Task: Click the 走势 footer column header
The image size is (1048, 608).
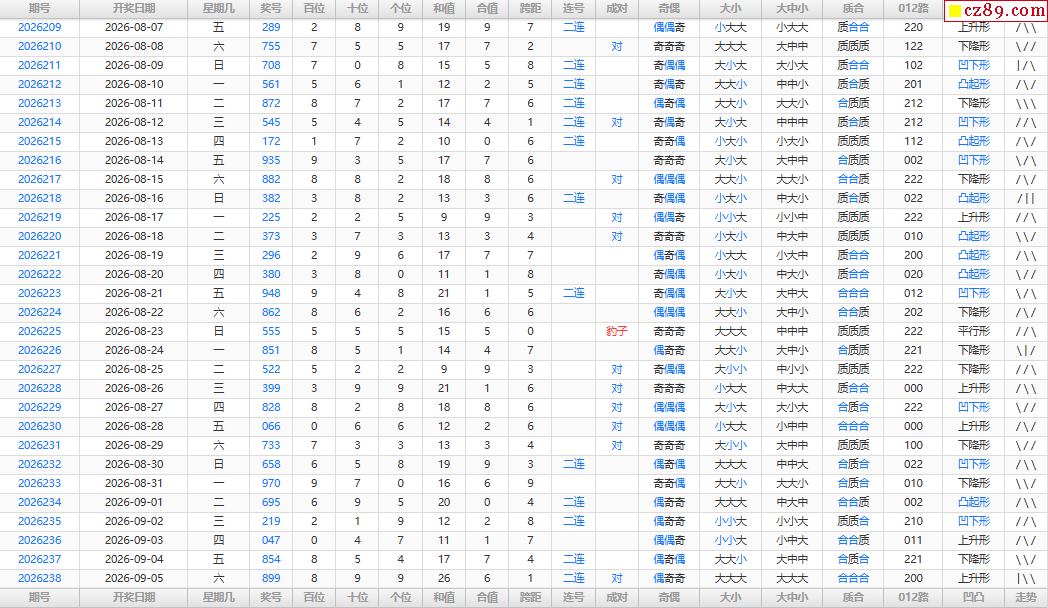Action: pyautogui.click(x=1026, y=598)
